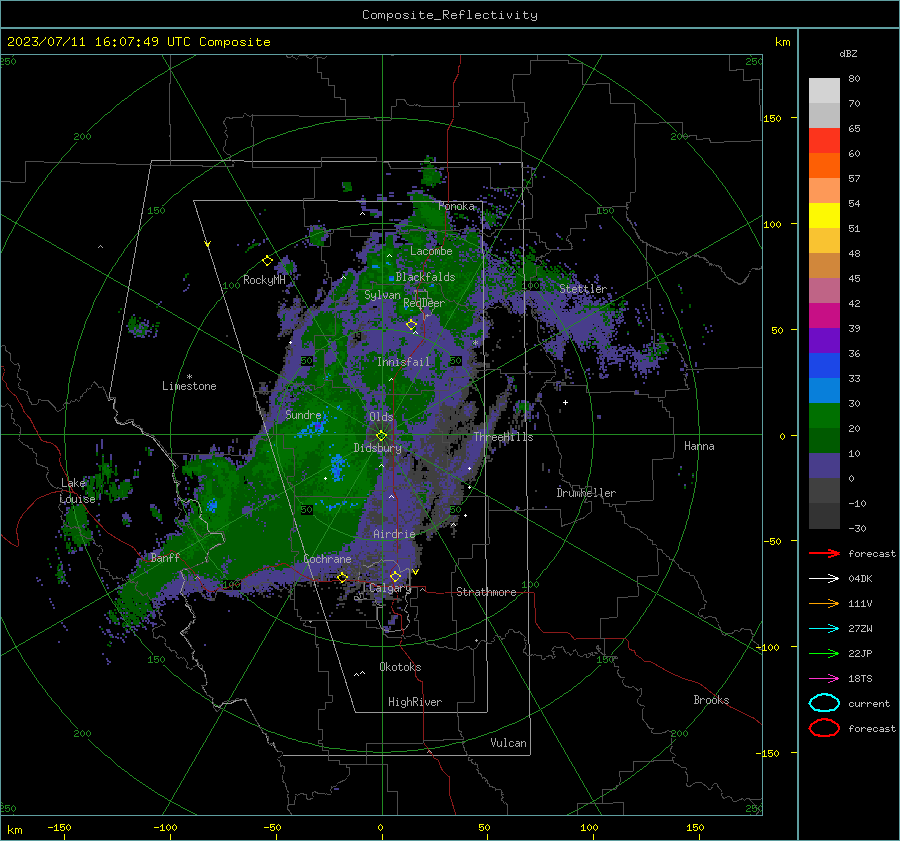Click the yellow diamond marker below RedDeer
The image size is (900, 841).
click(x=411, y=325)
